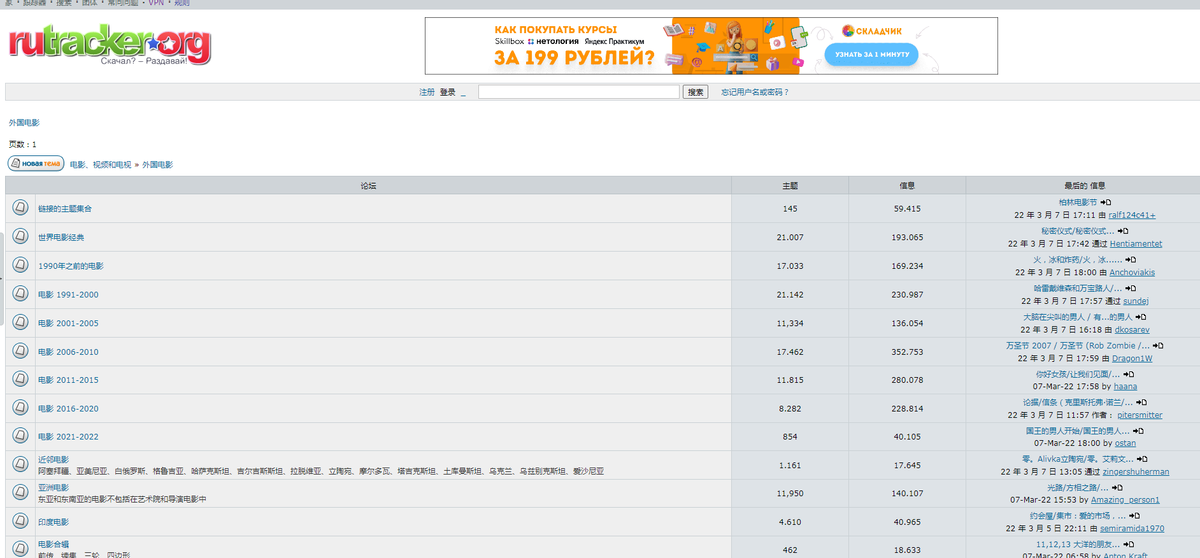Image resolution: width=1200 pixels, height=558 pixels.
Task: Open the 电影 1991-2000 forum
Action: [68, 295]
